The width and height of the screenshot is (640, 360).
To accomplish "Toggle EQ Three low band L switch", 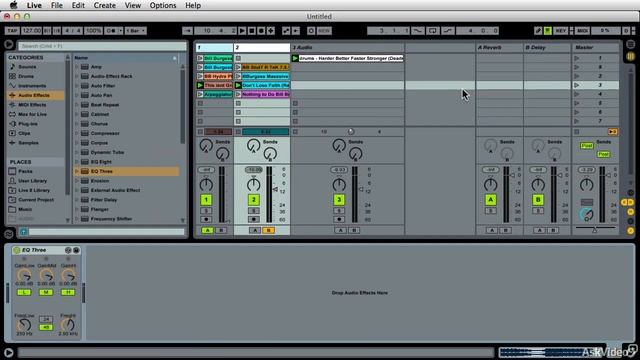I will coord(24,292).
